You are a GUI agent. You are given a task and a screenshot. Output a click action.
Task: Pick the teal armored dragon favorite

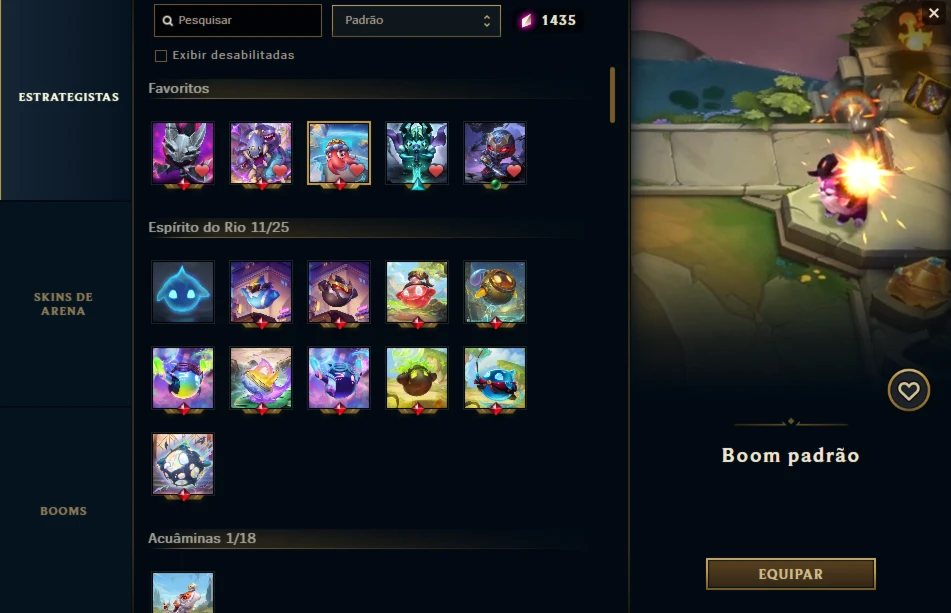(417, 153)
